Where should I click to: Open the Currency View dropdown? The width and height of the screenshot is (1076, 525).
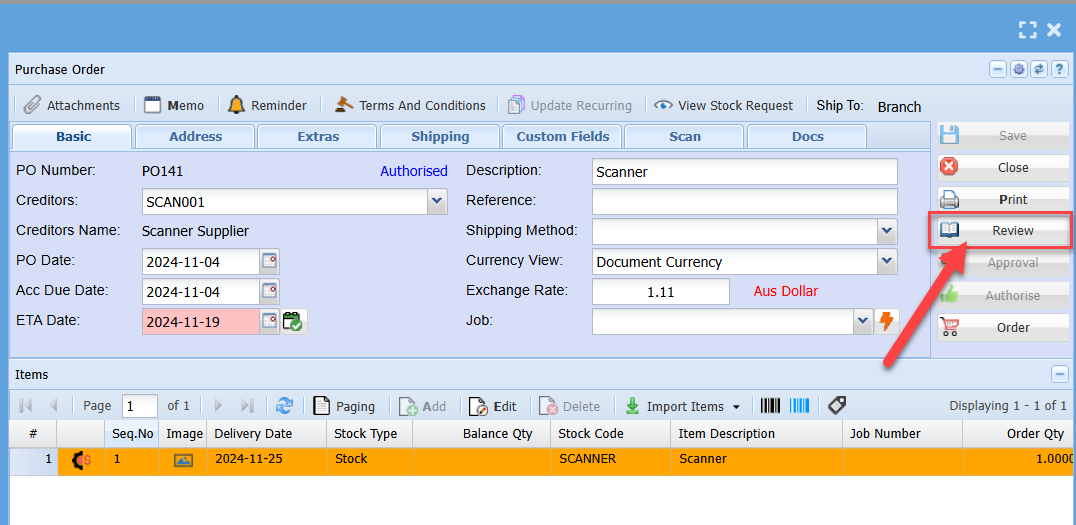pos(887,262)
